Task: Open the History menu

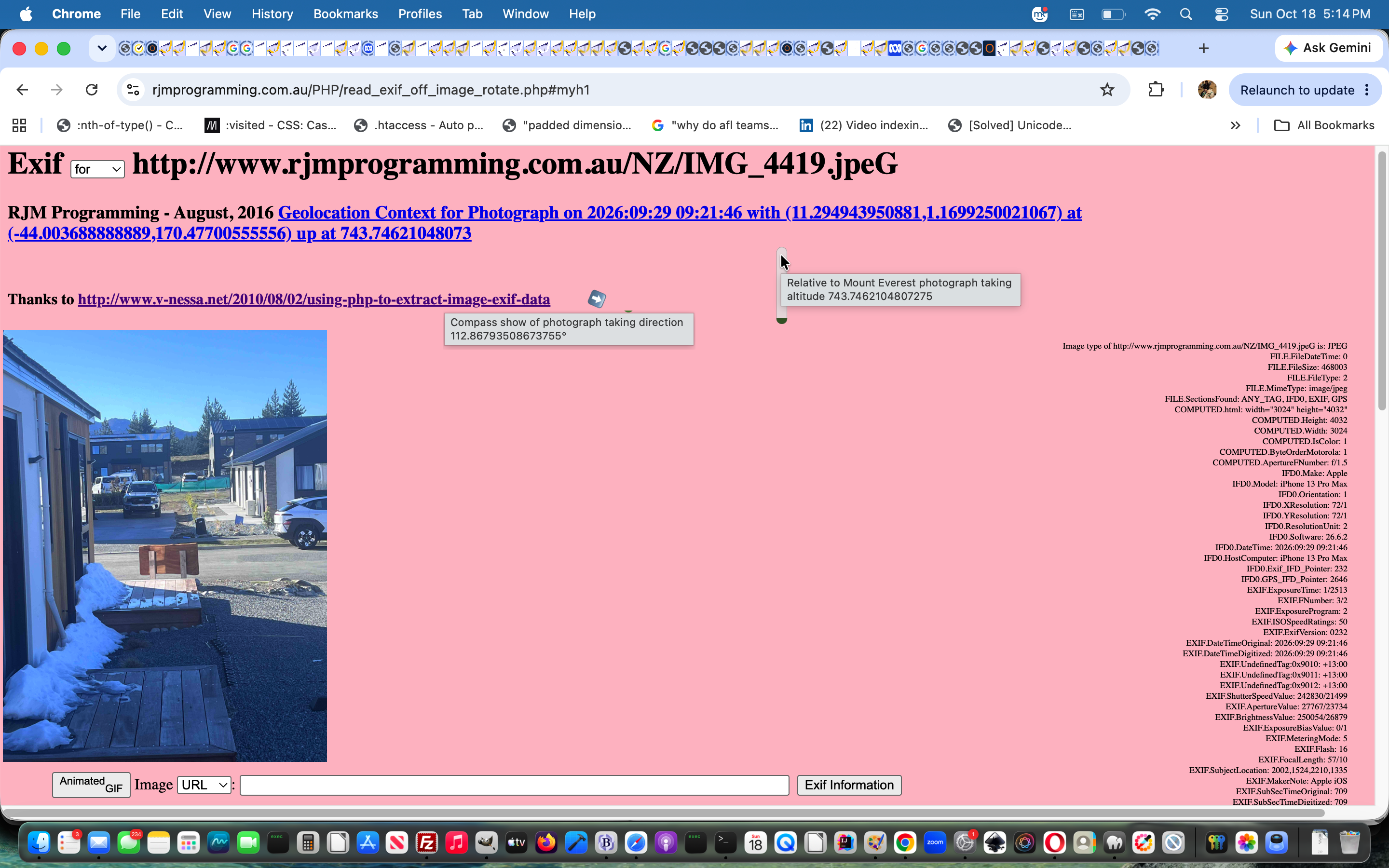Action: [x=272, y=14]
